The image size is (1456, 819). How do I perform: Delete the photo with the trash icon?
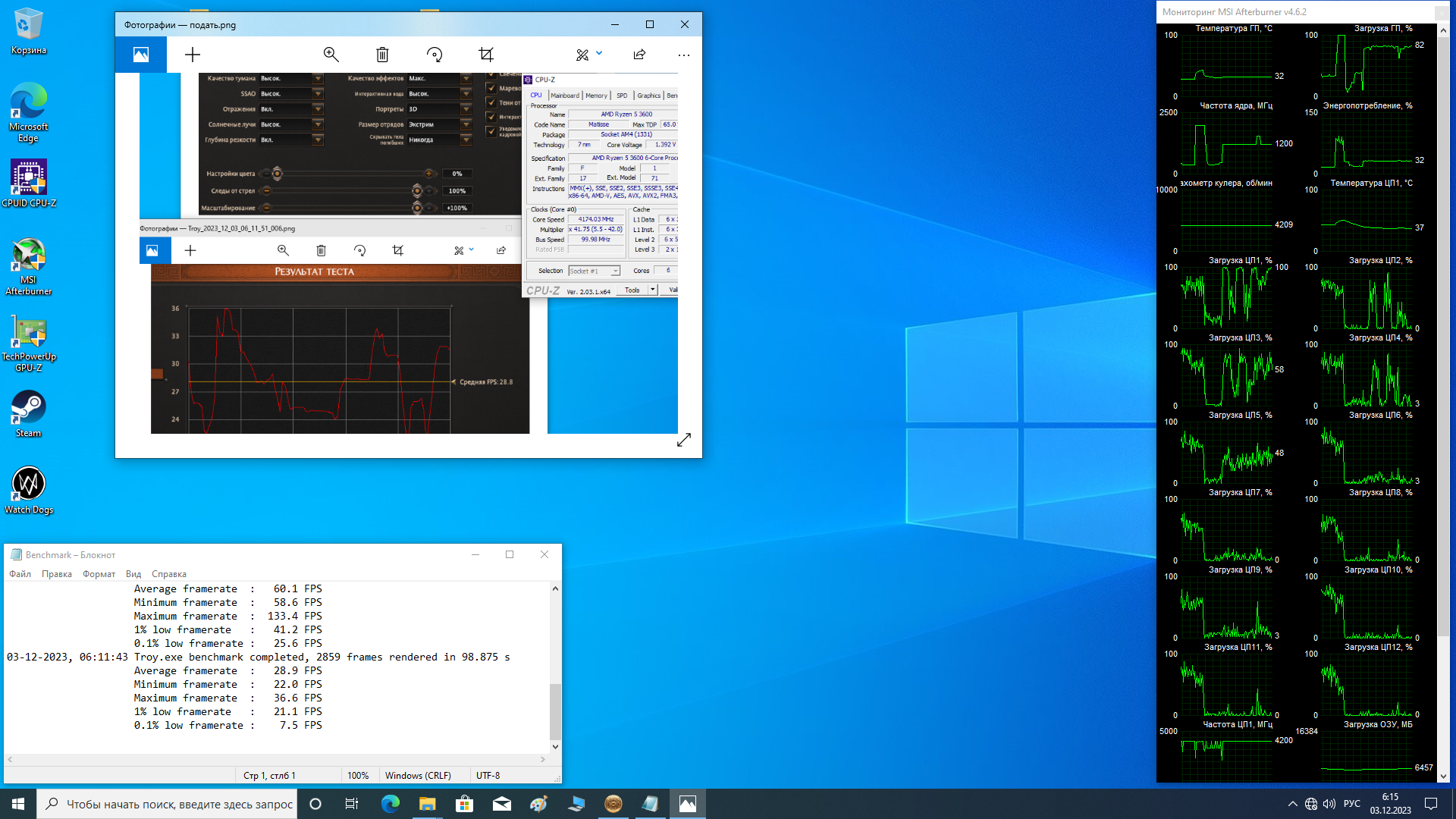tap(382, 55)
